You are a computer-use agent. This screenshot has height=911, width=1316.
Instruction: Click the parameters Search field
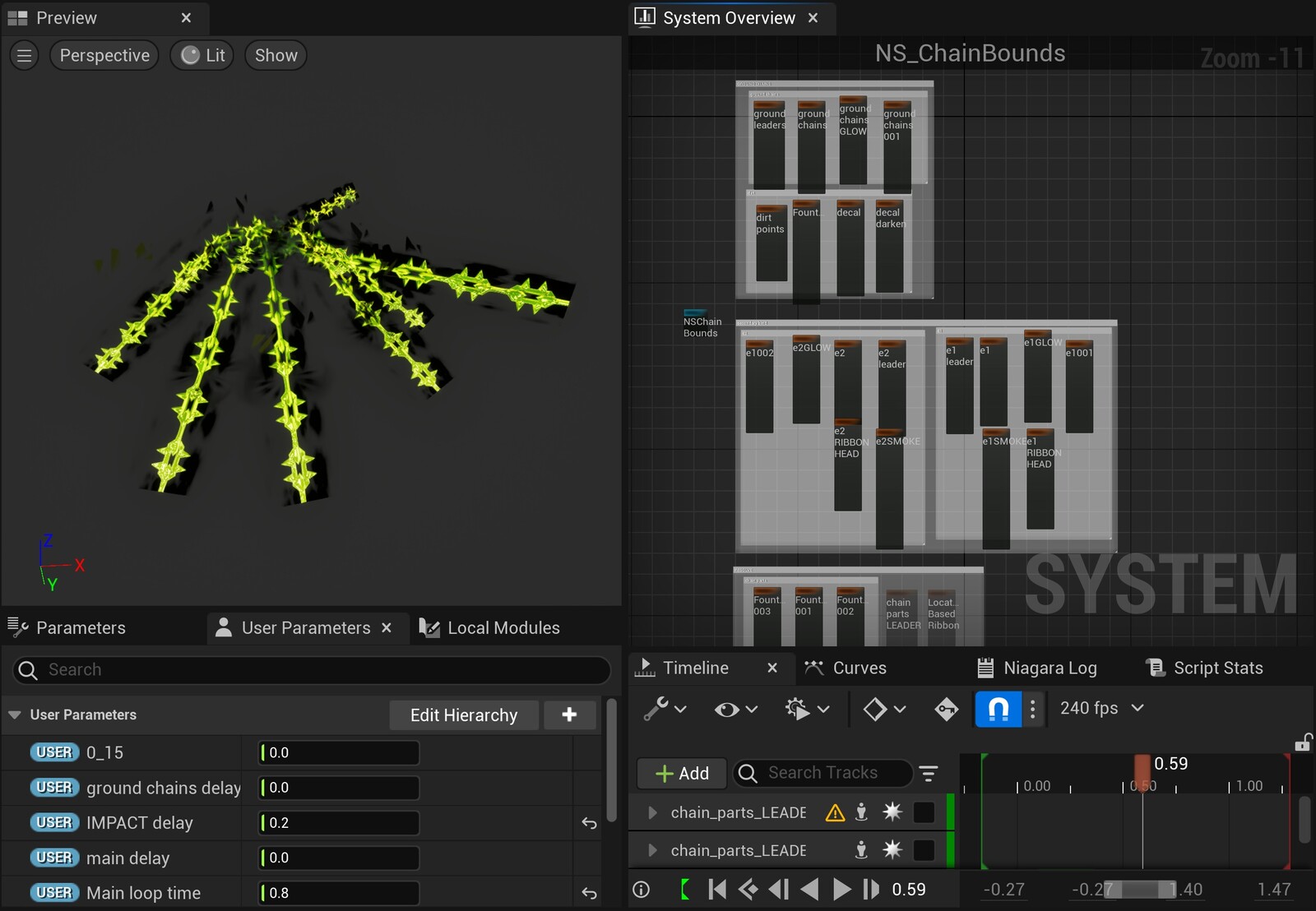coord(312,670)
